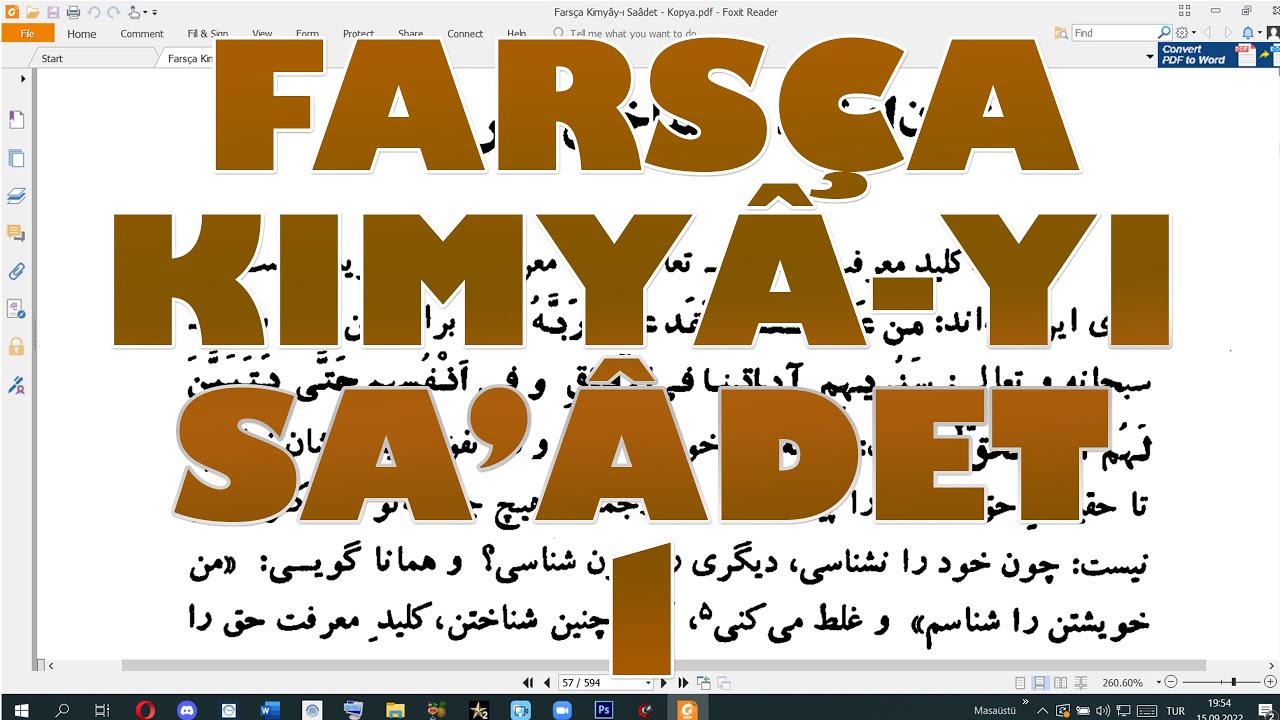Open the Connect ribbon tab
This screenshot has height=720, width=1280.
pyautogui.click(x=465, y=33)
